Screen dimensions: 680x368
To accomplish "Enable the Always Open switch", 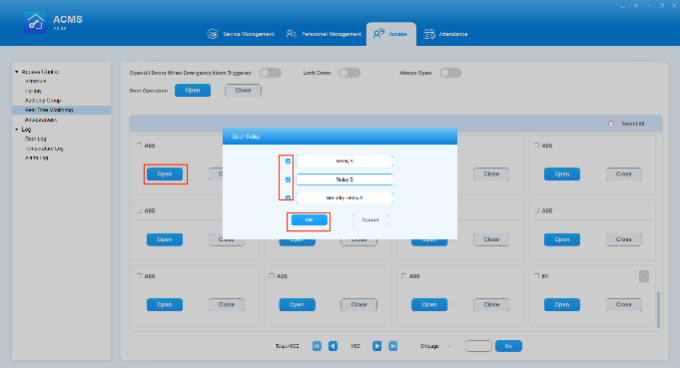I will point(450,73).
